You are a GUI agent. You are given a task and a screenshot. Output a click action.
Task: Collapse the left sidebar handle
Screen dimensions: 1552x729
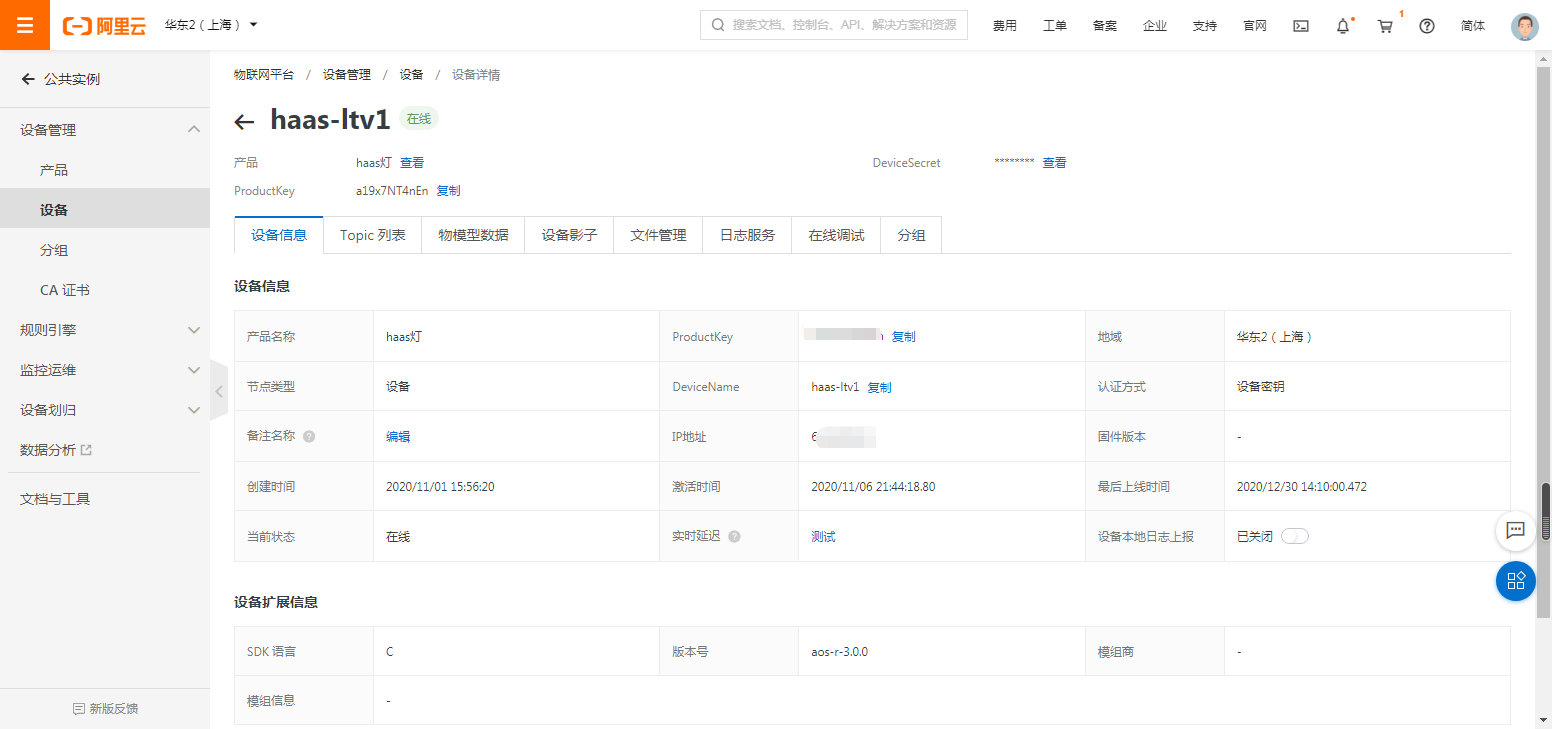(x=219, y=391)
